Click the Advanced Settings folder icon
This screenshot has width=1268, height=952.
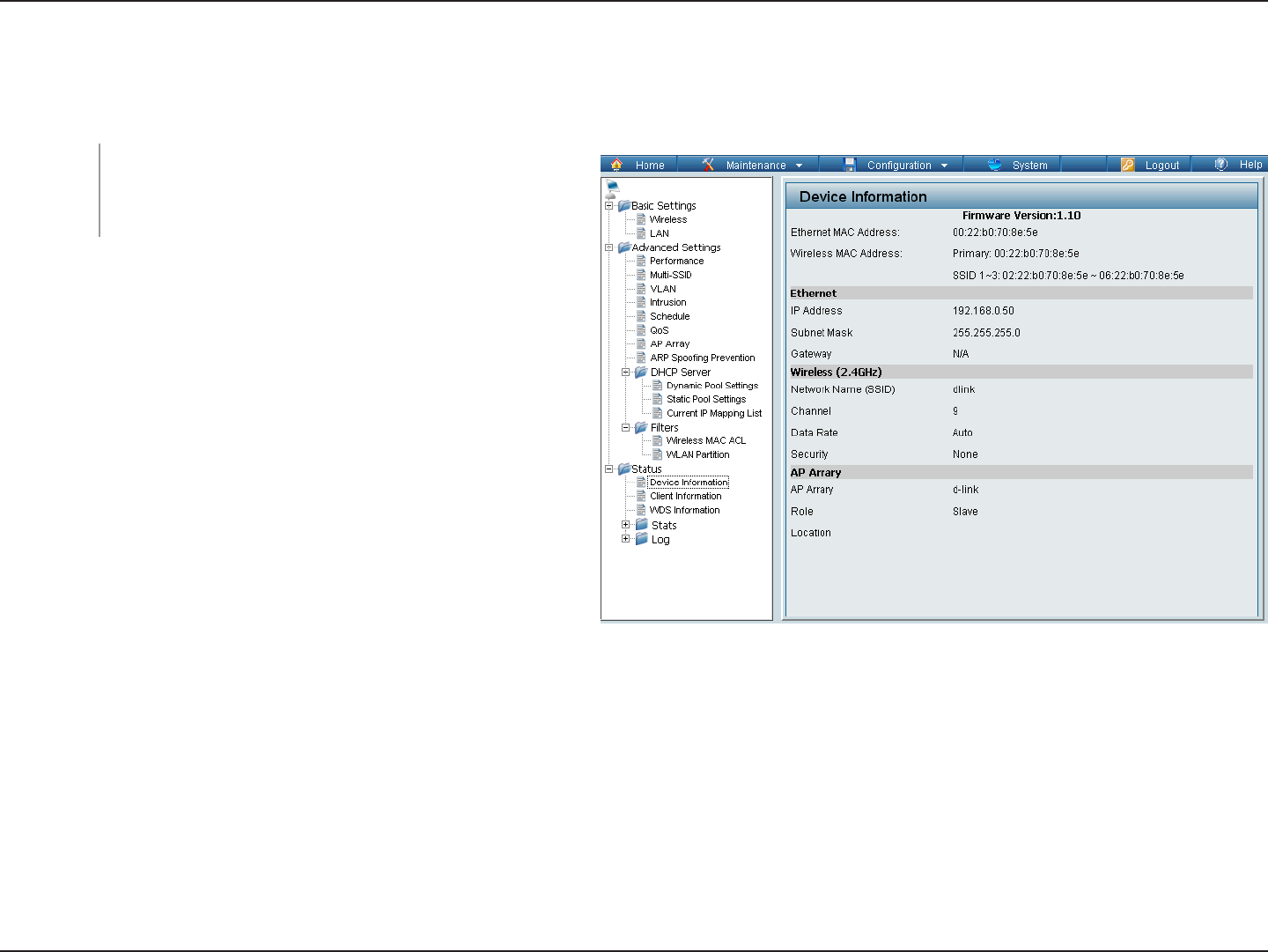tap(624, 247)
